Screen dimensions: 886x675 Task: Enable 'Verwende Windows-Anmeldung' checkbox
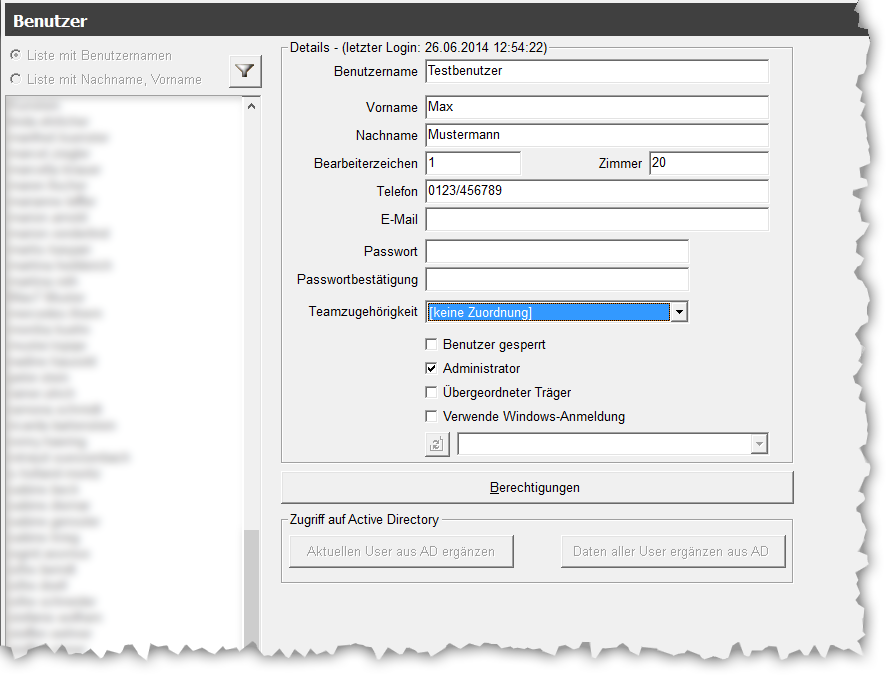[432, 417]
